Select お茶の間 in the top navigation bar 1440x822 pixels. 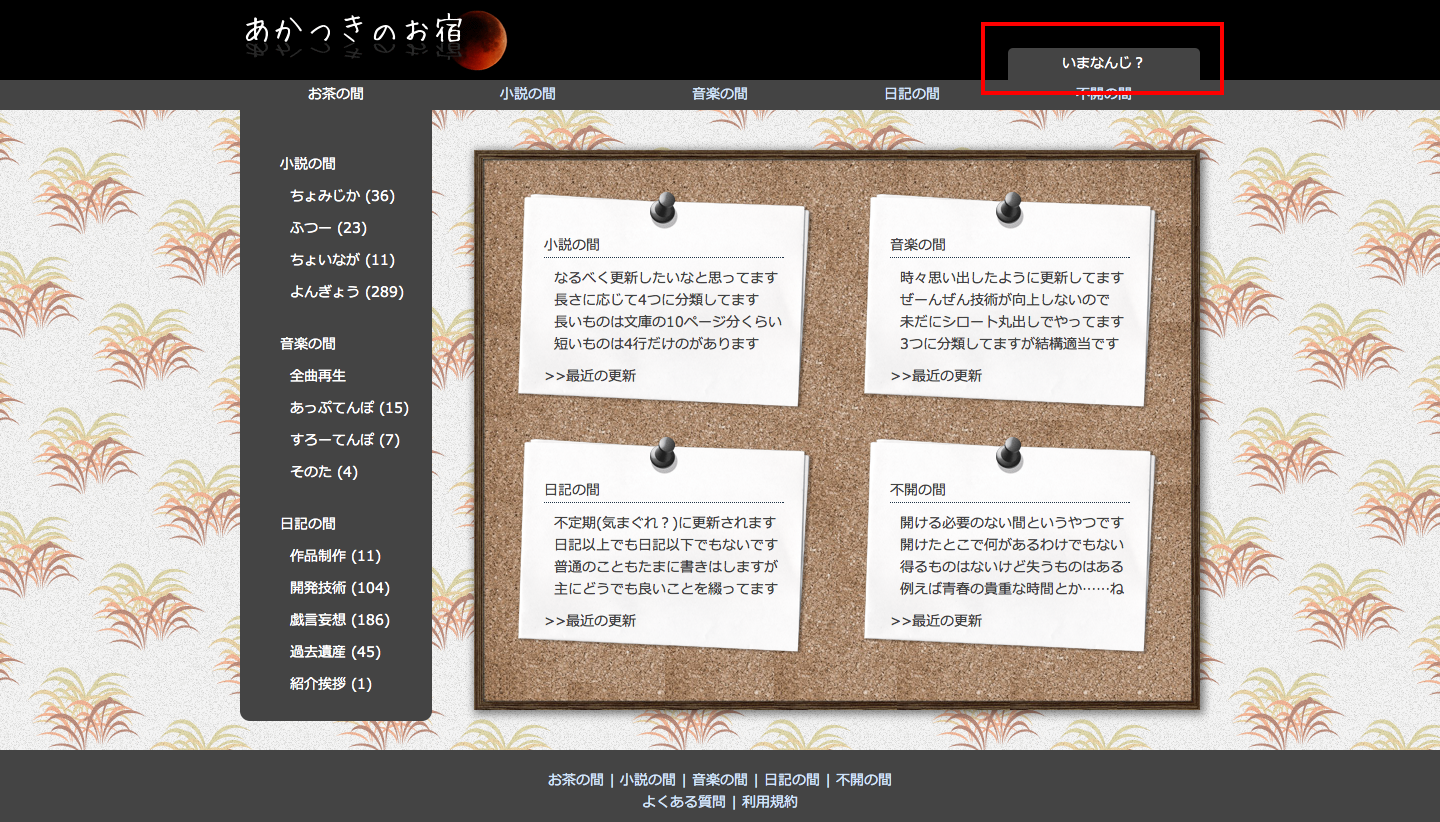pyautogui.click(x=335, y=94)
